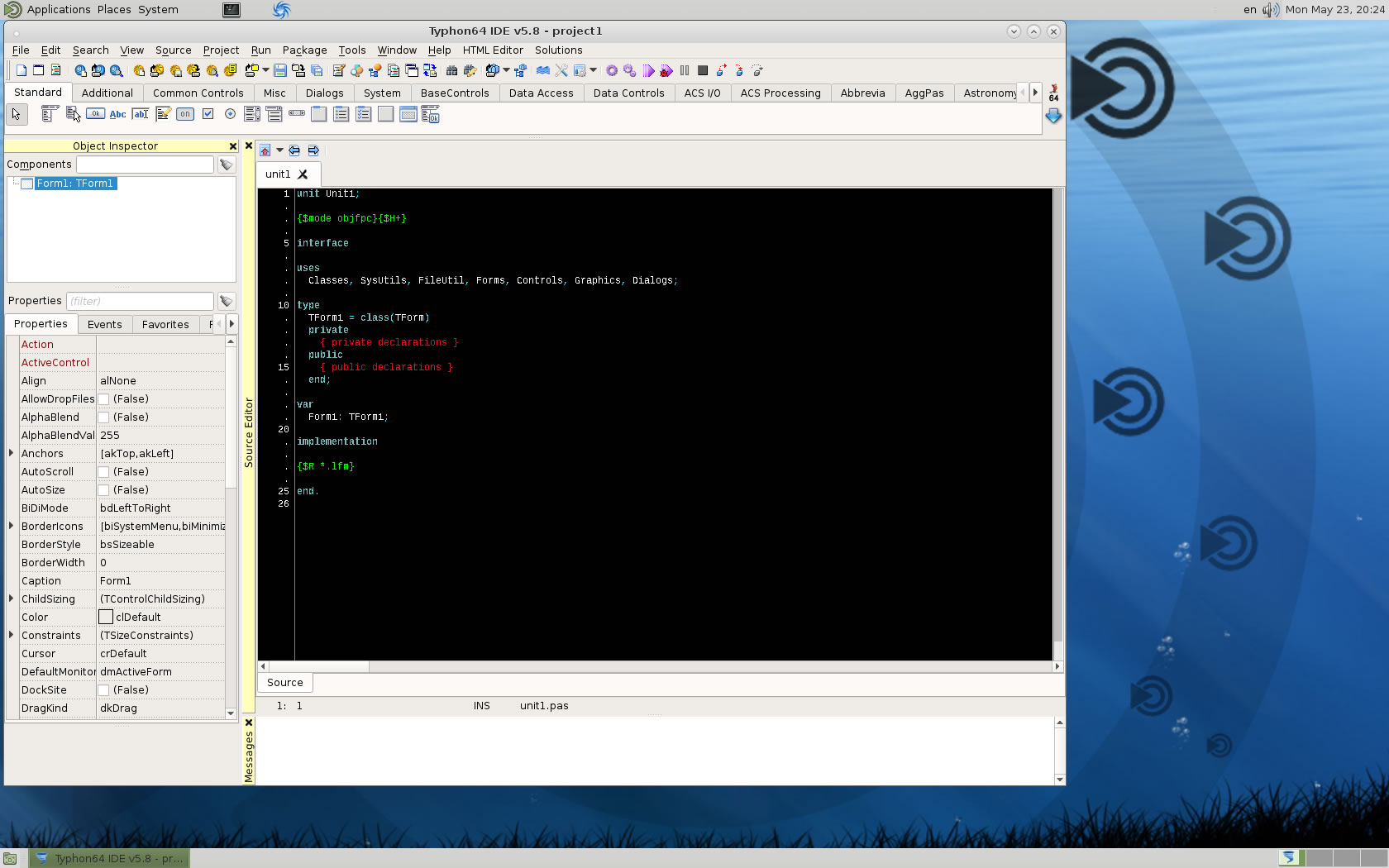
Task: Click the components filter tag button
Action: tap(227, 165)
